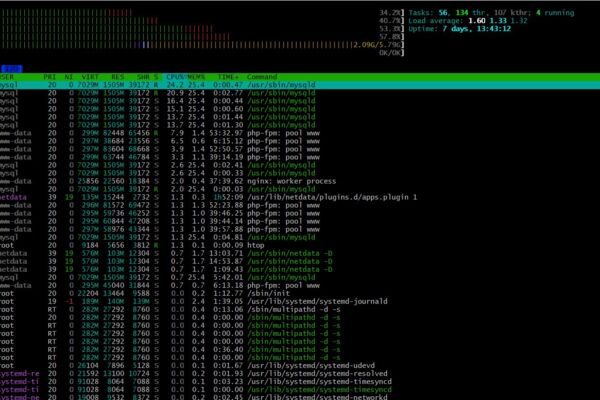Sort by the VIRT column header
The height and width of the screenshot is (400, 600).
[90, 77]
